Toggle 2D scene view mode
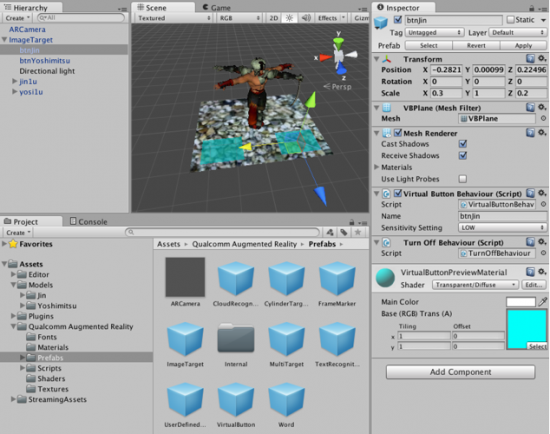This screenshot has height=434, width=550. pyautogui.click(x=274, y=18)
